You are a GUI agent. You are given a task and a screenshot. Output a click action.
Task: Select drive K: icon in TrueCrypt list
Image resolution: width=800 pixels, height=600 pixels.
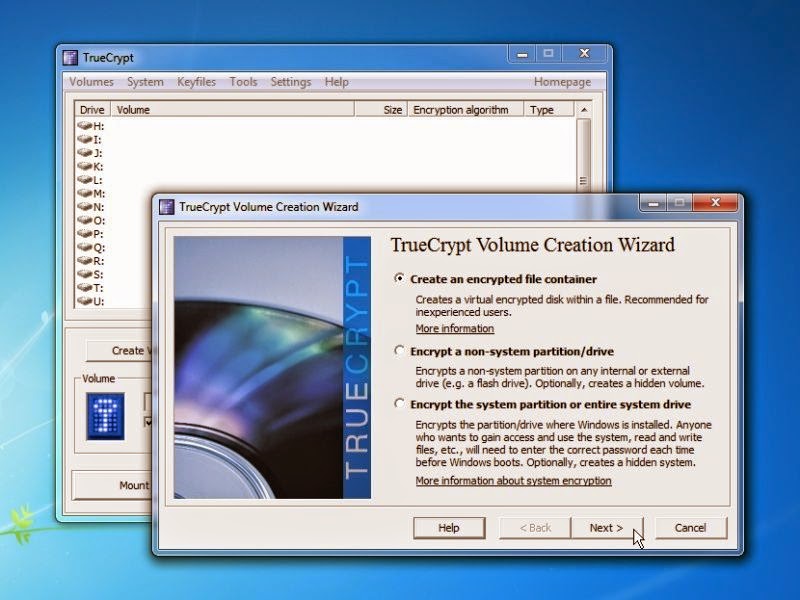(x=85, y=166)
